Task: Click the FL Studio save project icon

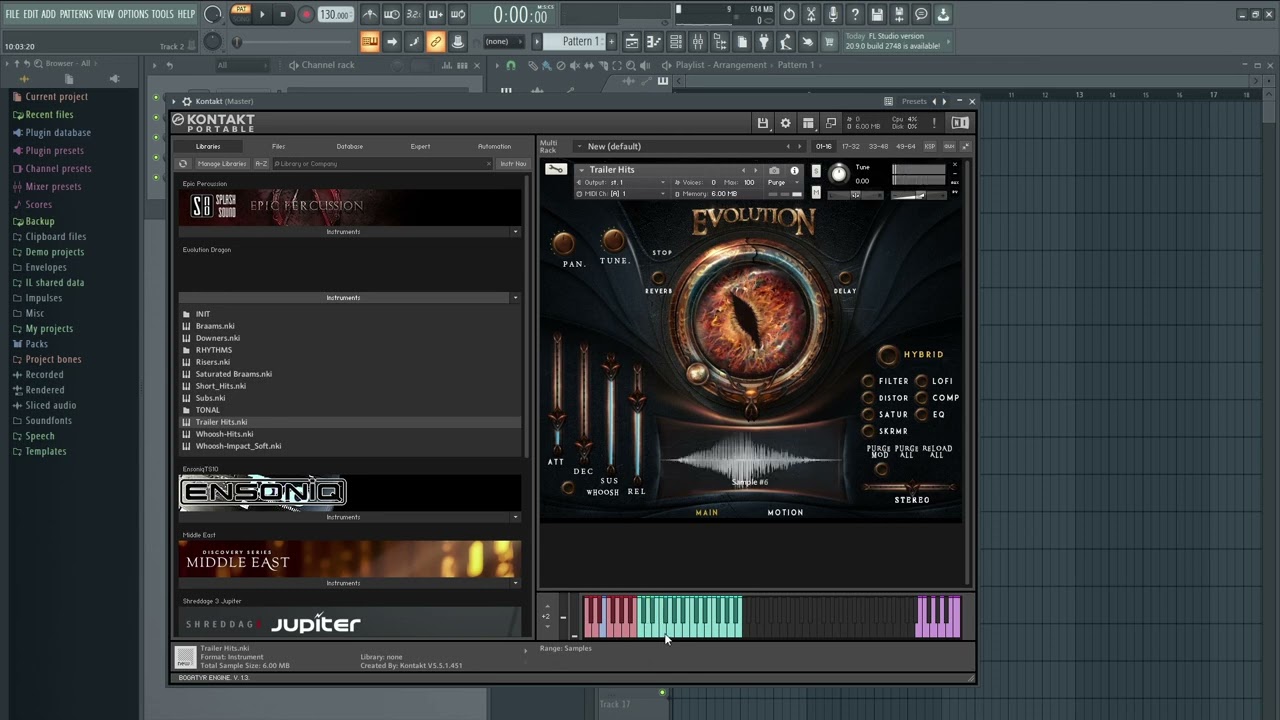Action: click(877, 14)
